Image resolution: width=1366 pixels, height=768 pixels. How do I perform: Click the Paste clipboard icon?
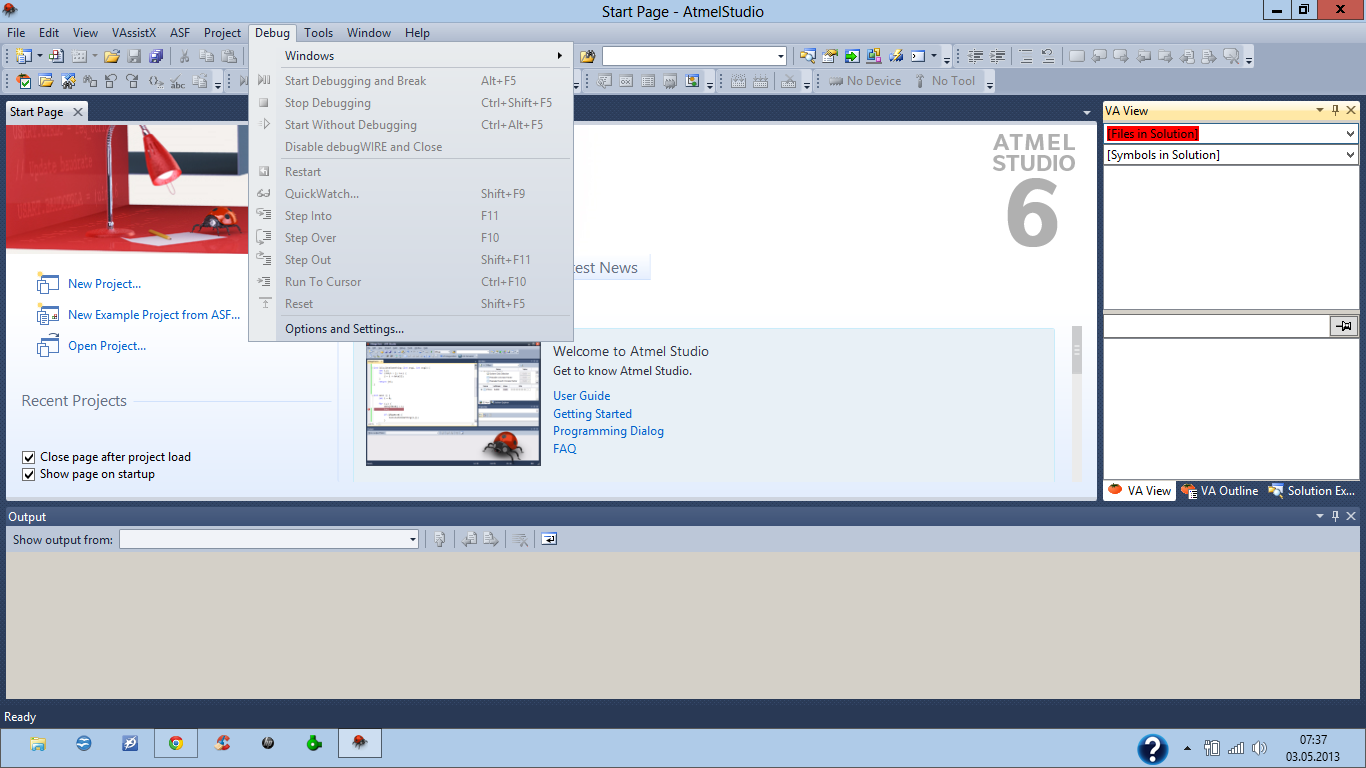click(229, 56)
